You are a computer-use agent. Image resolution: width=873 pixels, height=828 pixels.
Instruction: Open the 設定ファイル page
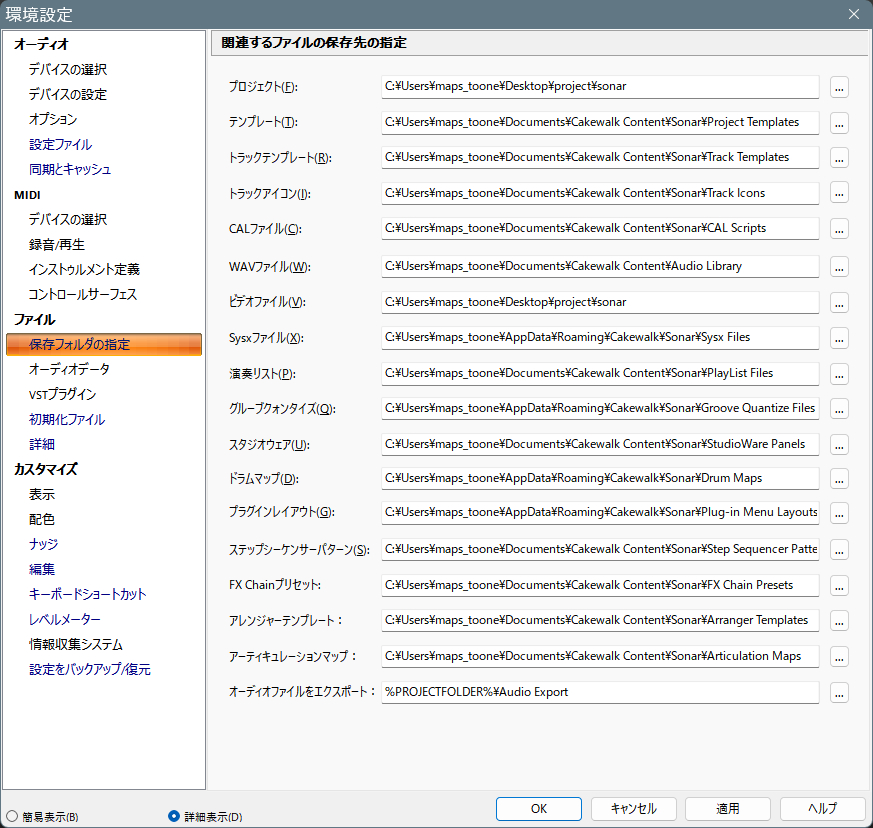click(x=61, y=144)
